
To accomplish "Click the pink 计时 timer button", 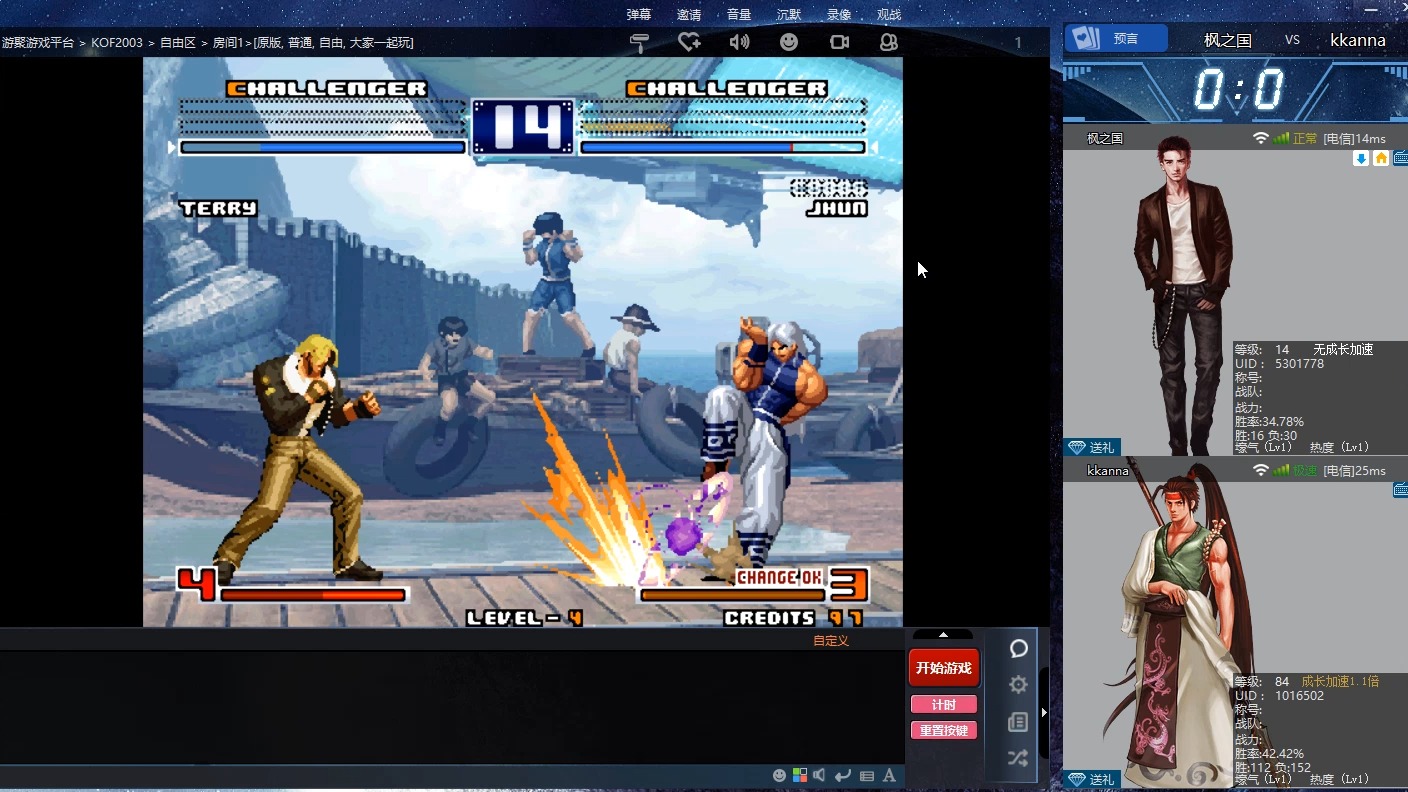I will (943, 704).
